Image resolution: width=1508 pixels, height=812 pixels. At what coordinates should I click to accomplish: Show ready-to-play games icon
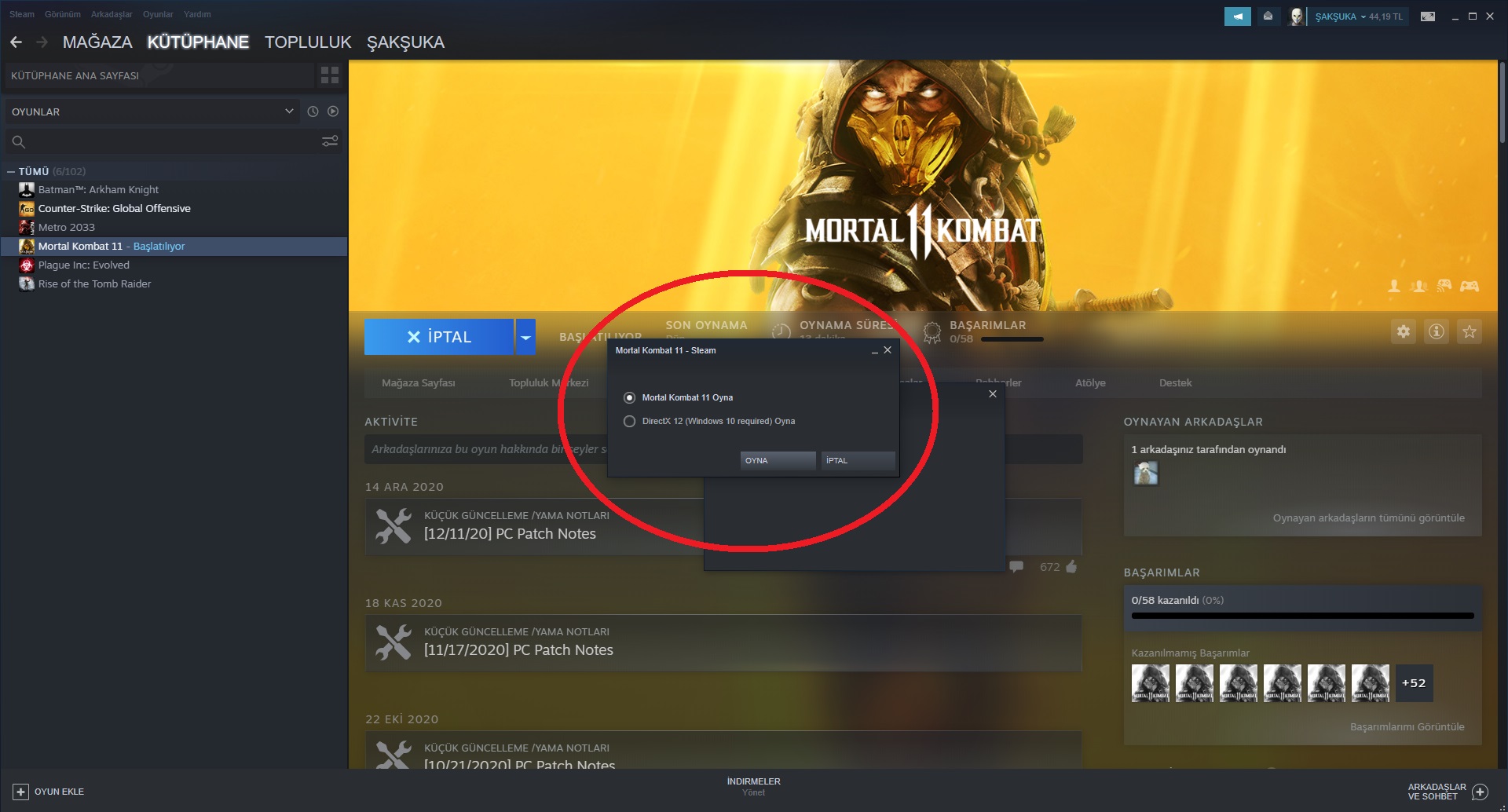coord(333,112)
